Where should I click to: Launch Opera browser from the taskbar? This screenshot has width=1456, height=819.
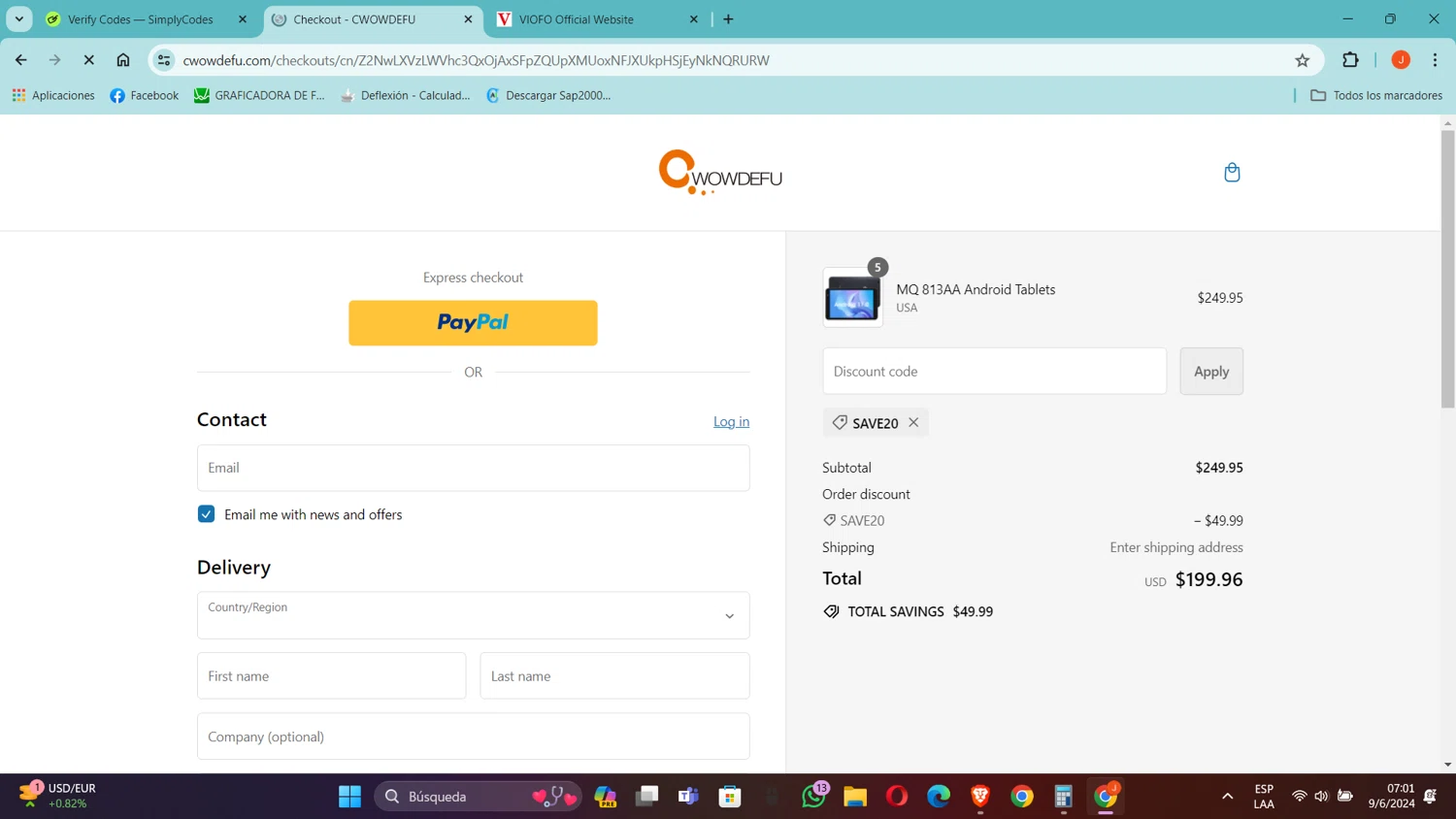click(897, 797)
